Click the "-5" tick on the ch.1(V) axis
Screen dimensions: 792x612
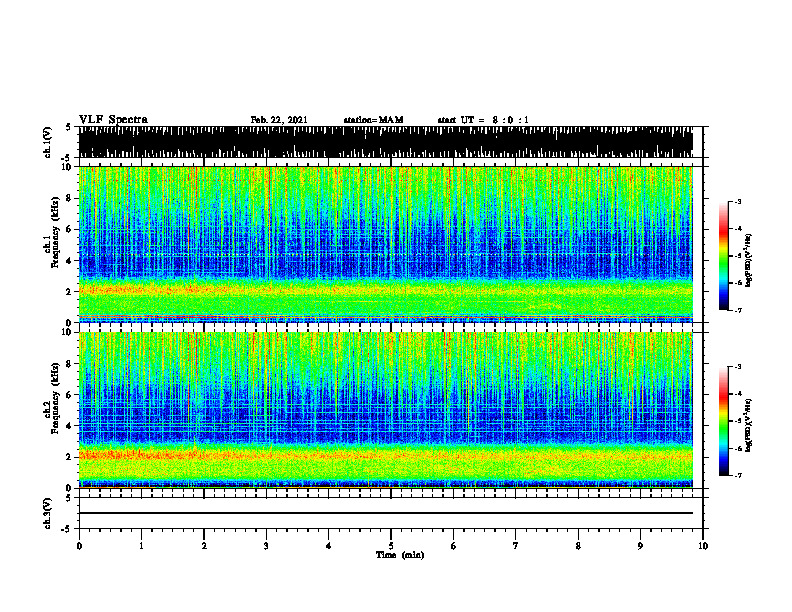68,158
